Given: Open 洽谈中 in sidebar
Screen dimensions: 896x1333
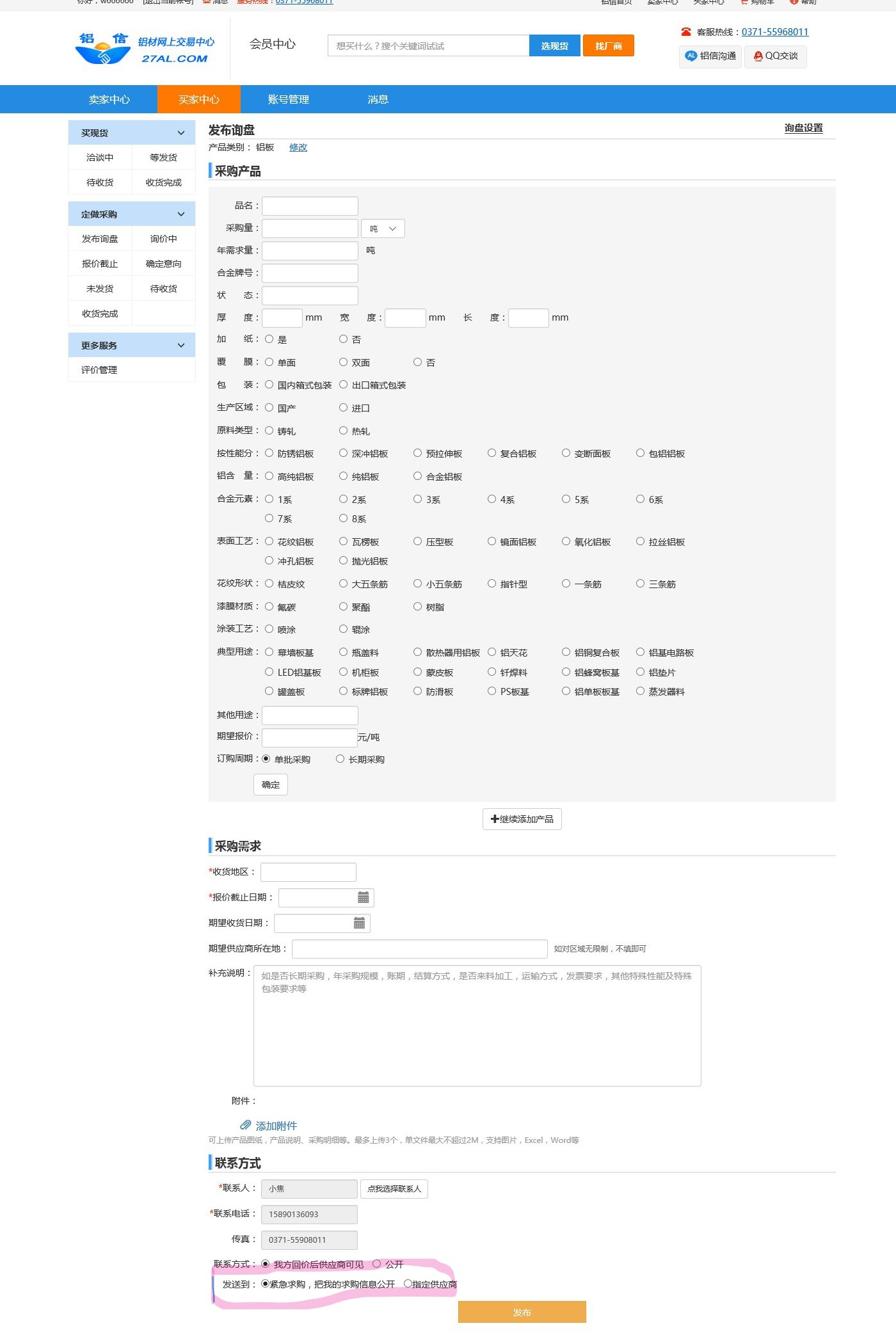Looking at the screenshot, I should (100, 157).
